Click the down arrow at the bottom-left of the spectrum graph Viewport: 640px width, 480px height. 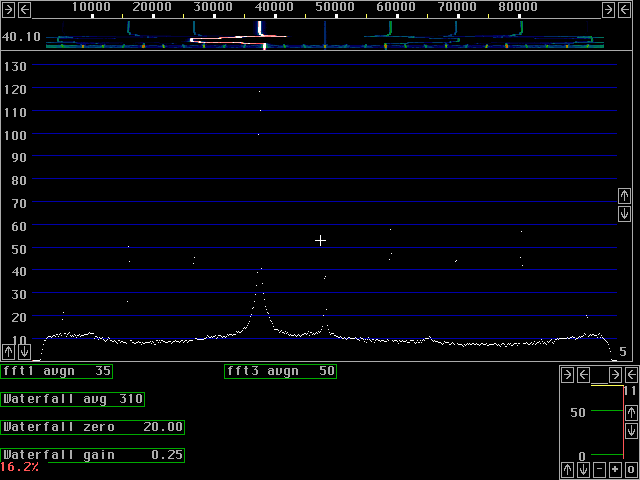[25, 351]
